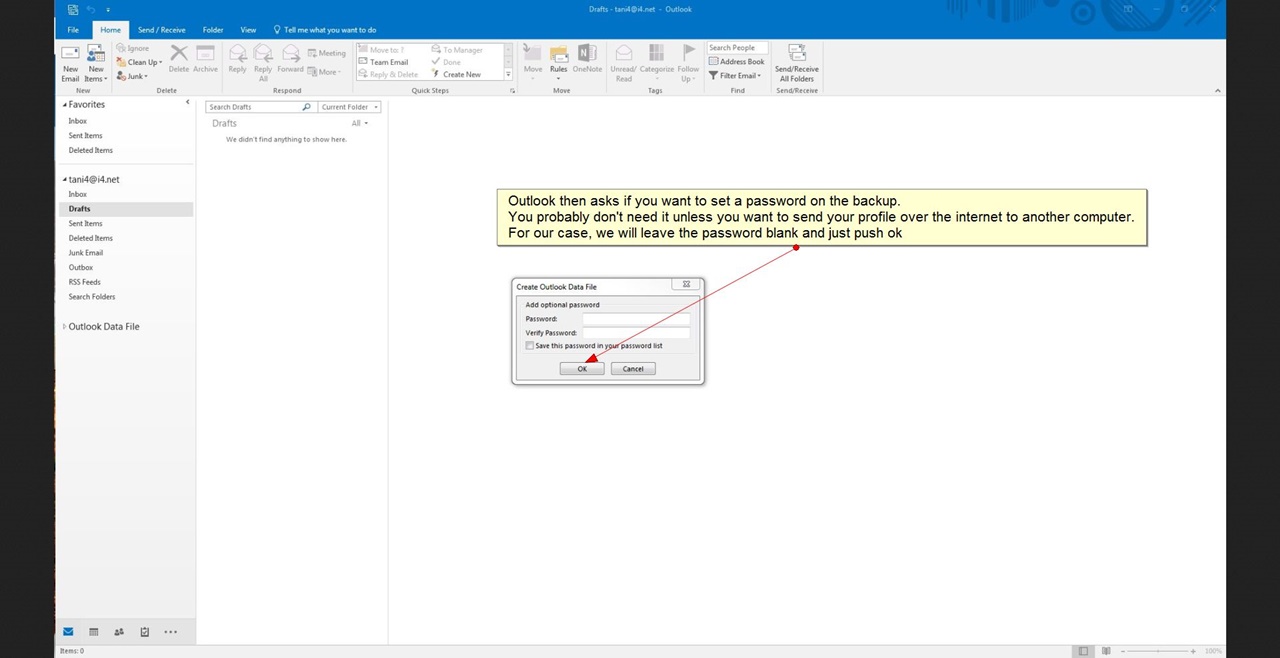Click Reply All in the ribbon
Viewport: 1280px width, 658px height.
263,63
